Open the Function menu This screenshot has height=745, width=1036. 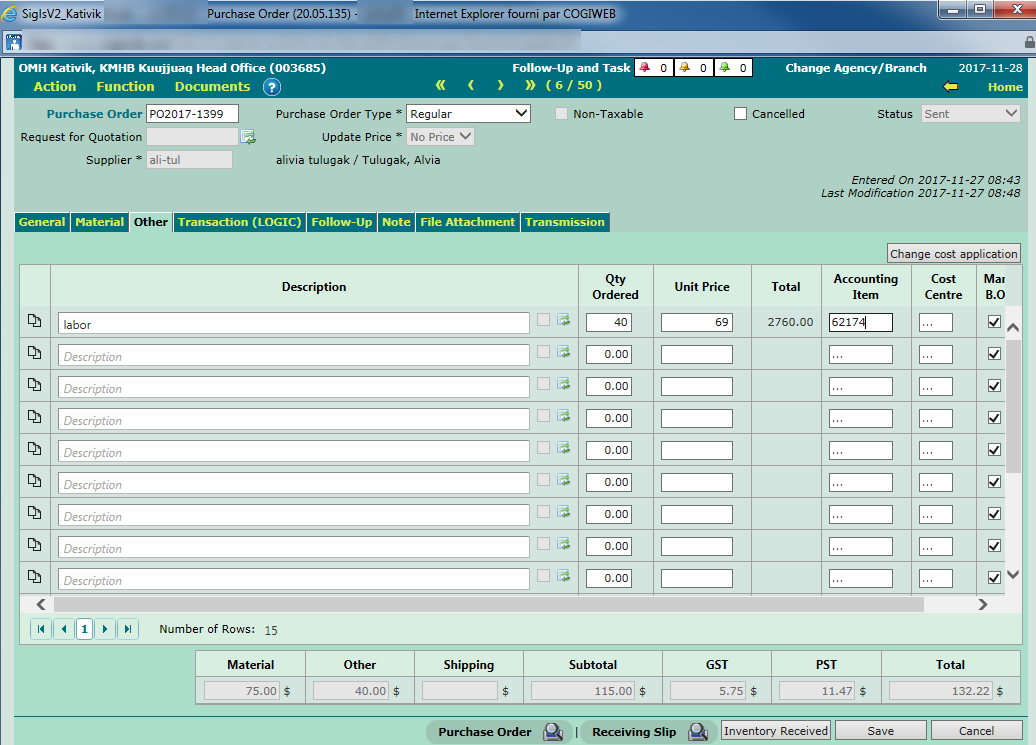point(125,87)
